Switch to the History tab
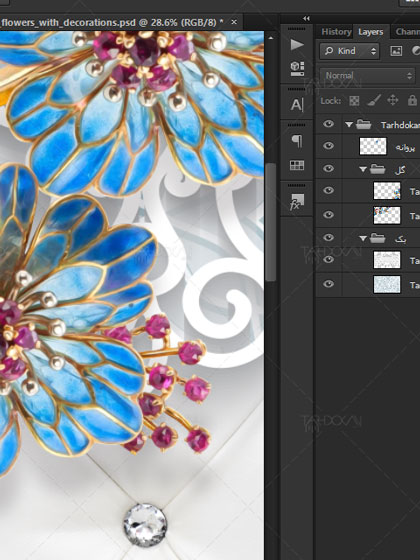Screen dimensions: 420x560 [x=336, y=32]
